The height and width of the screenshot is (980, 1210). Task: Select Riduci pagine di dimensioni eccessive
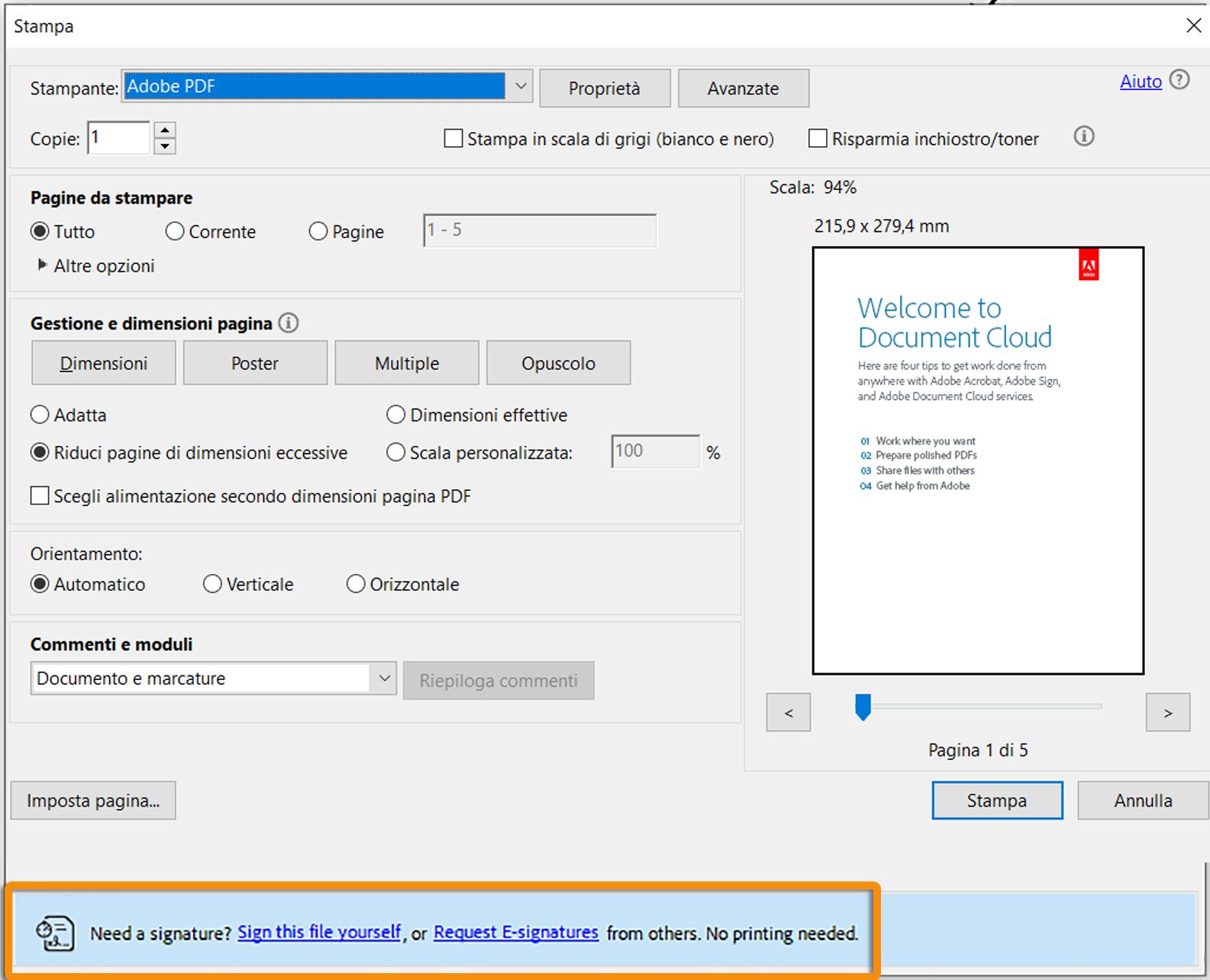pyautogui.click(x=40, y=453)
